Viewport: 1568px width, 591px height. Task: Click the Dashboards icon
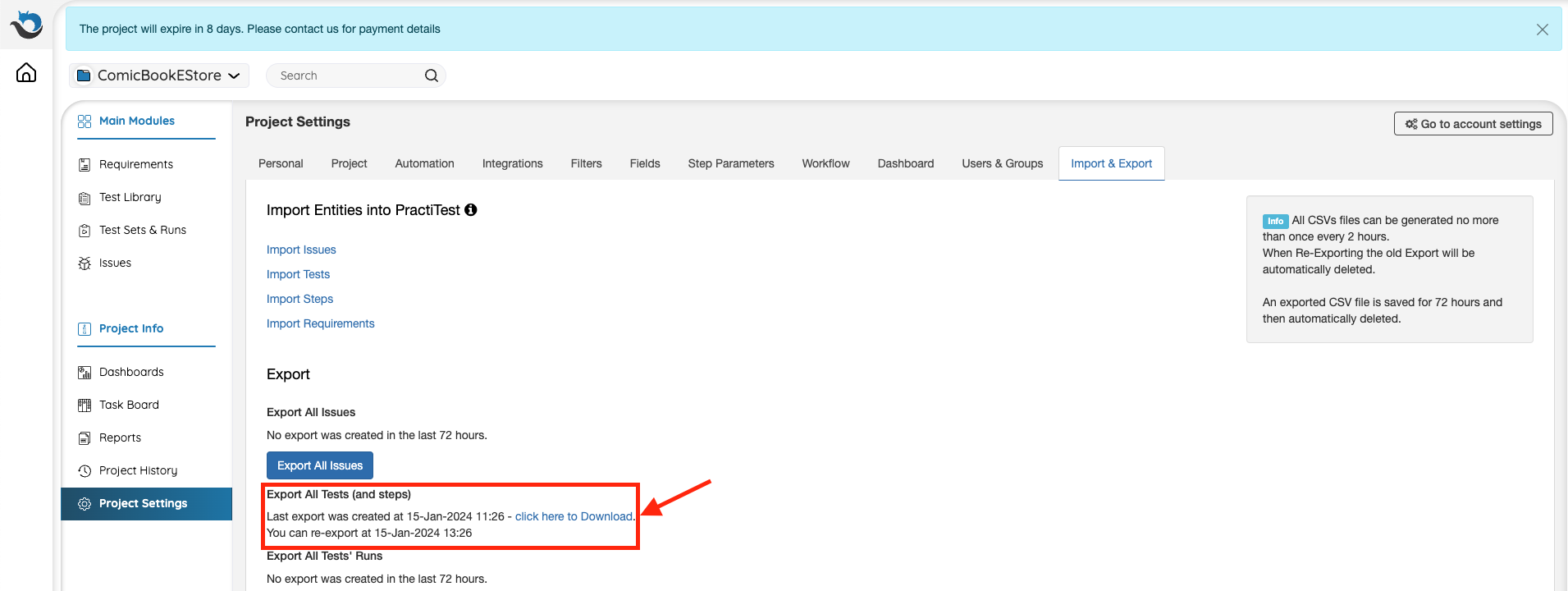tap(85, 373)
